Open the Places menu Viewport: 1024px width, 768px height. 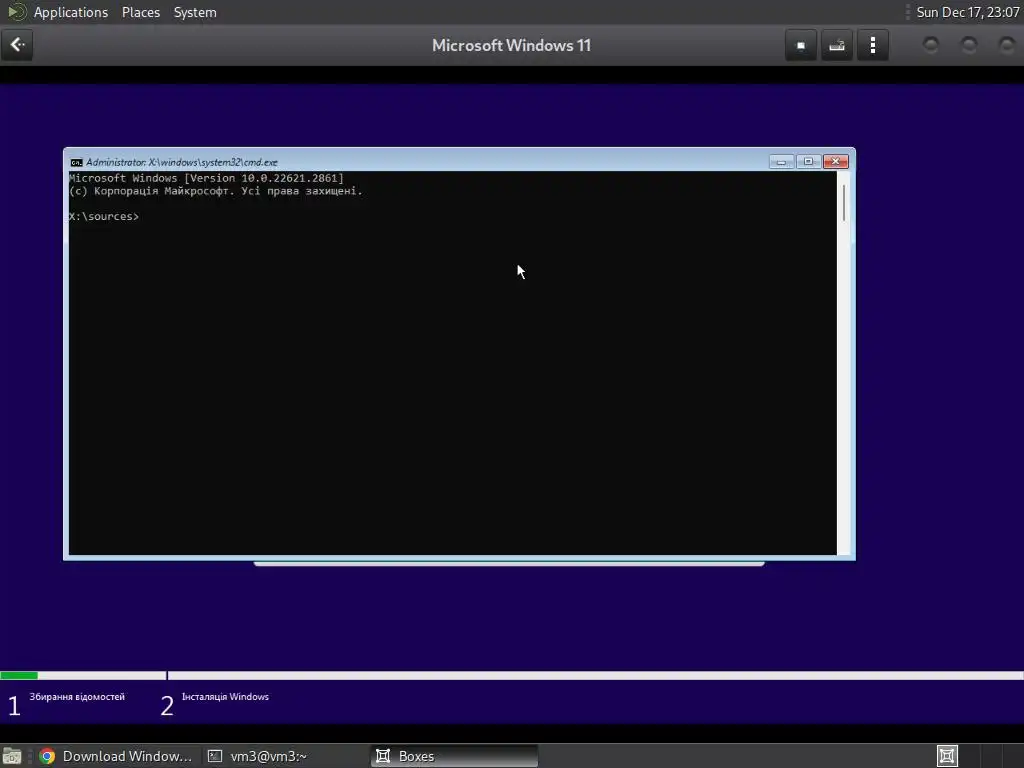[x=140, y=12]
